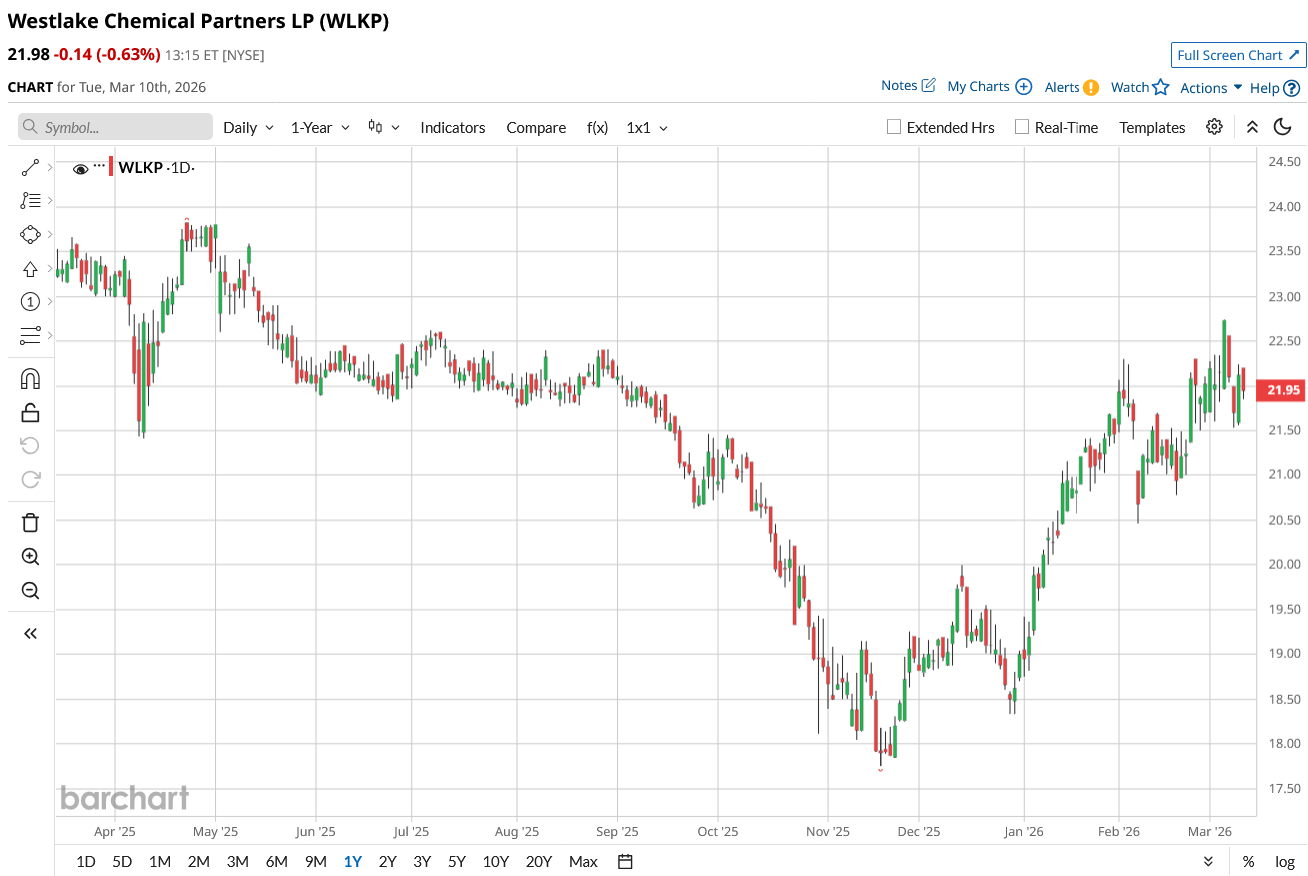This screenshot has width=1308, height=876.
Task: Select the arrow marker tool
Action: [30, 269]
